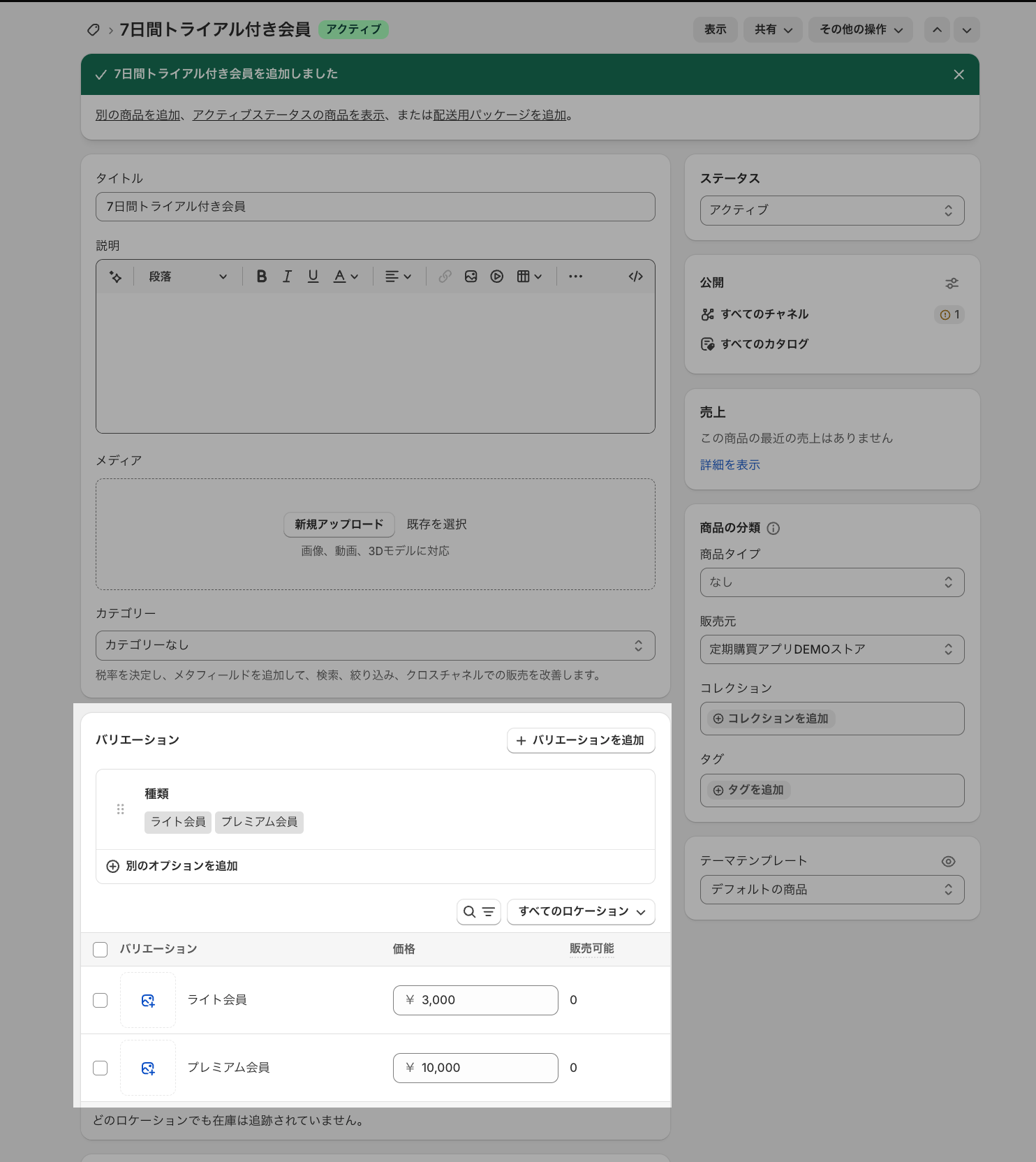Open the カテゴリーなし category dropdown

point(376,646)
